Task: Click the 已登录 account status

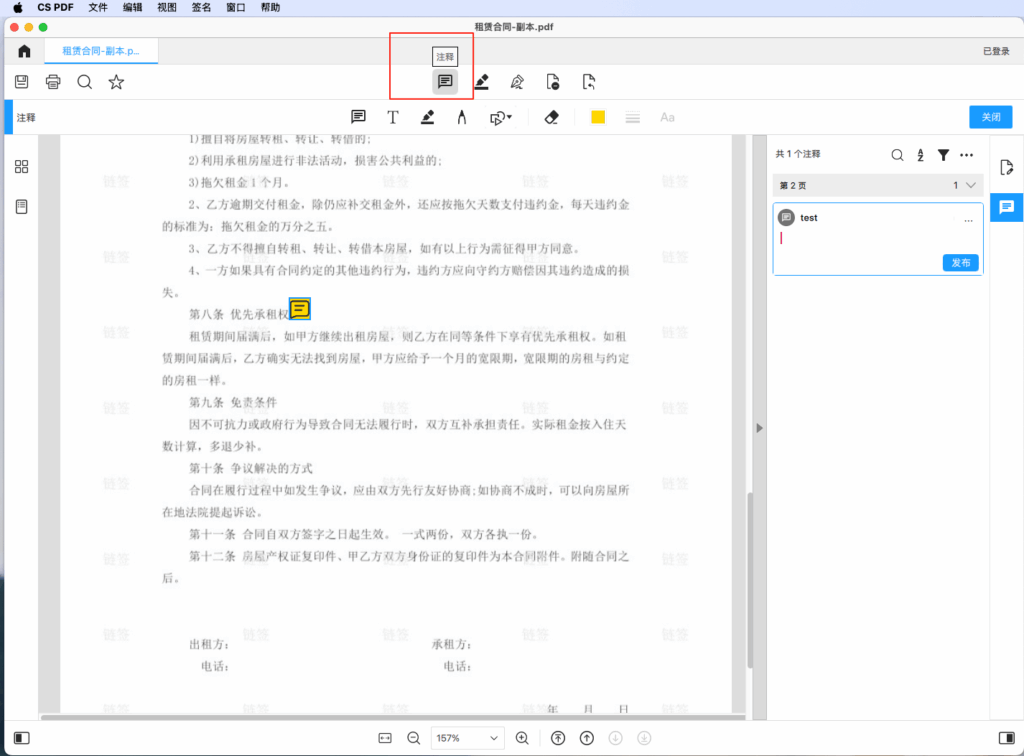Action: point(996,51)
